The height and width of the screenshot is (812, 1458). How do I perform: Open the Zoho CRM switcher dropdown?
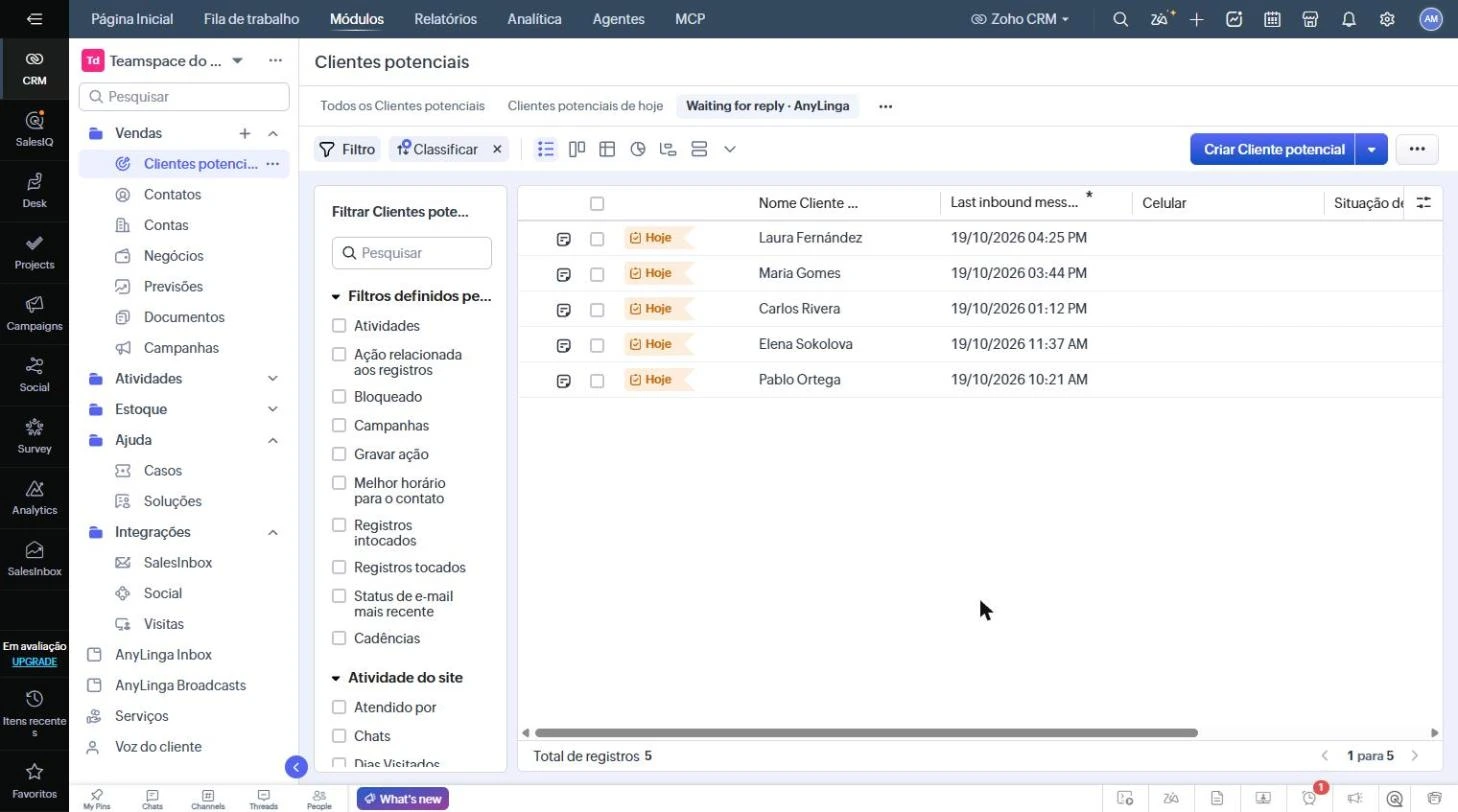(1020, 19)
